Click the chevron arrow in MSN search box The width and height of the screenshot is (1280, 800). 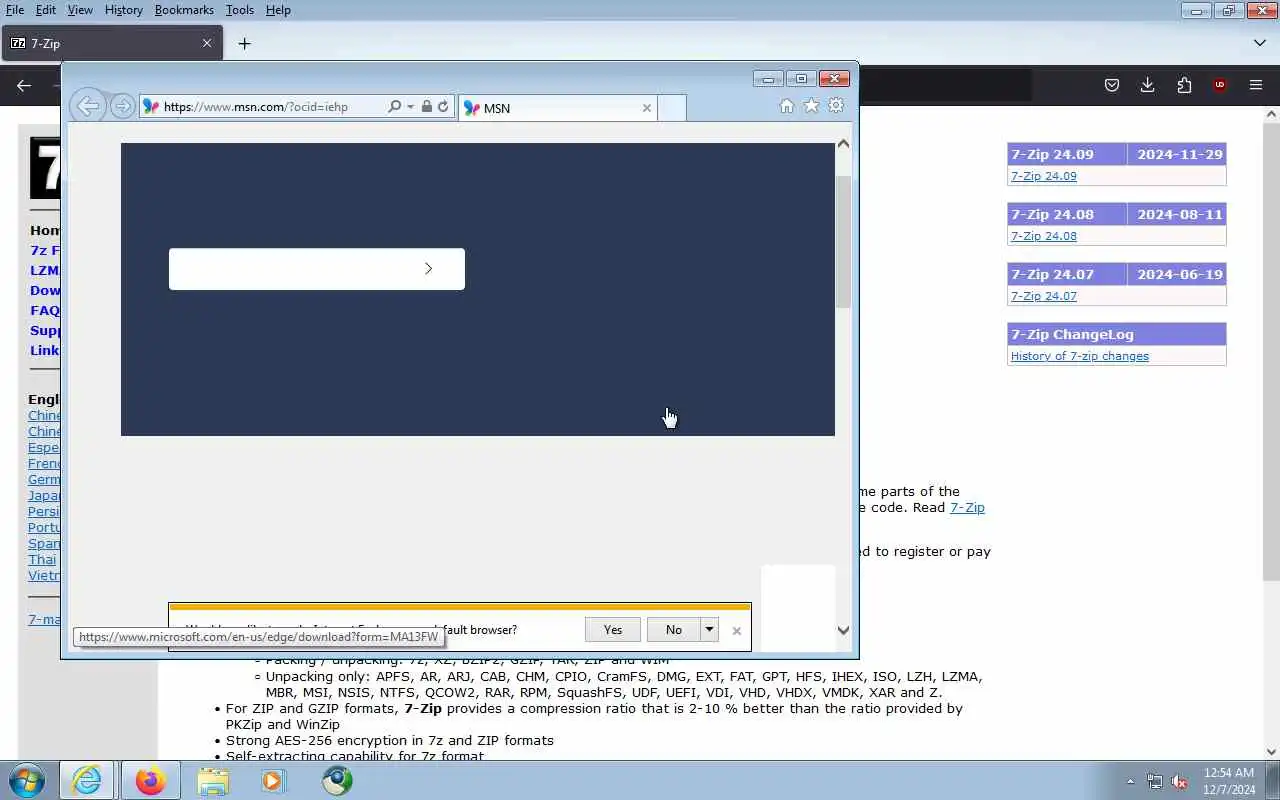point(428,269)
